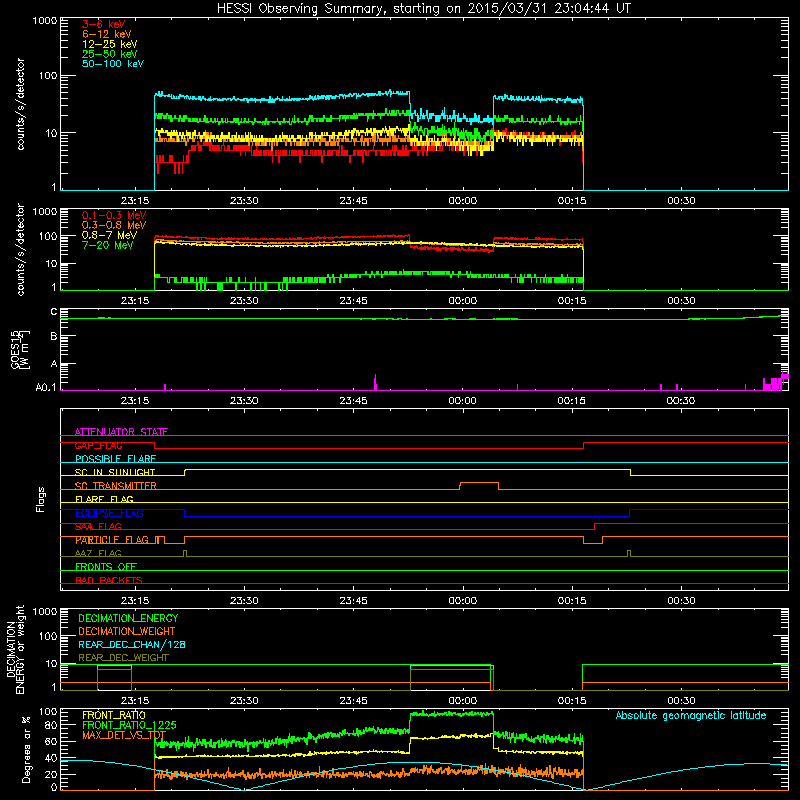
Task: Select the 3-6 keV legend label
Action: 104,24
